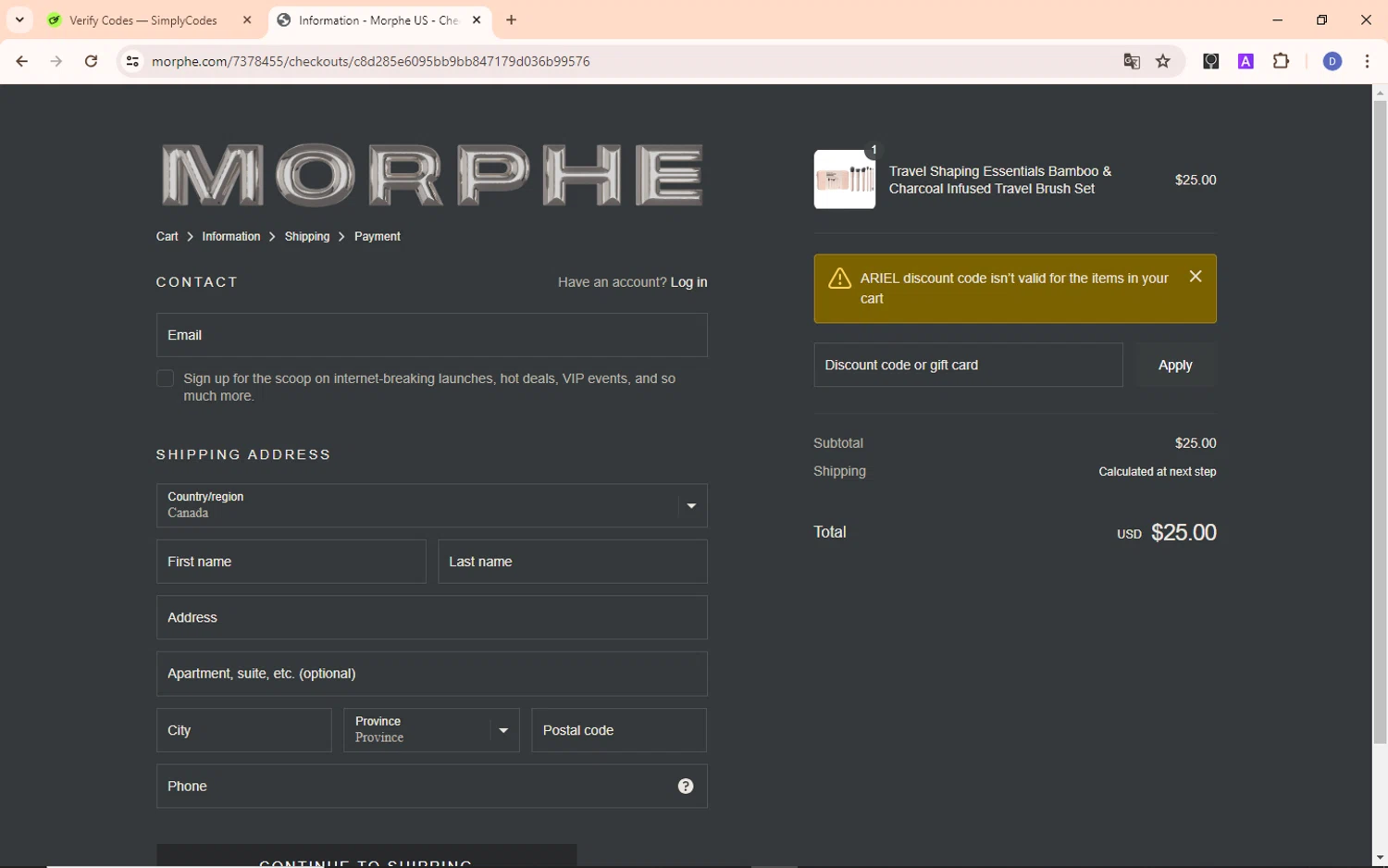Click Apartment, suite, etc. field

(432, 674)
